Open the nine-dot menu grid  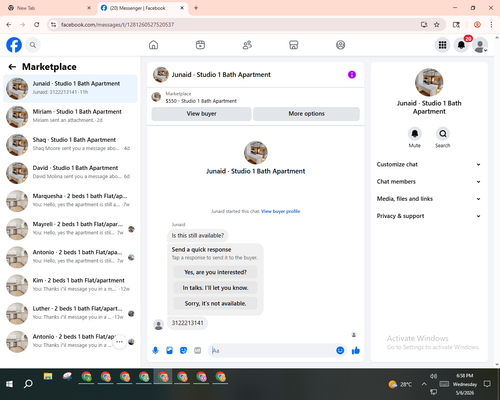pos(442,45)
